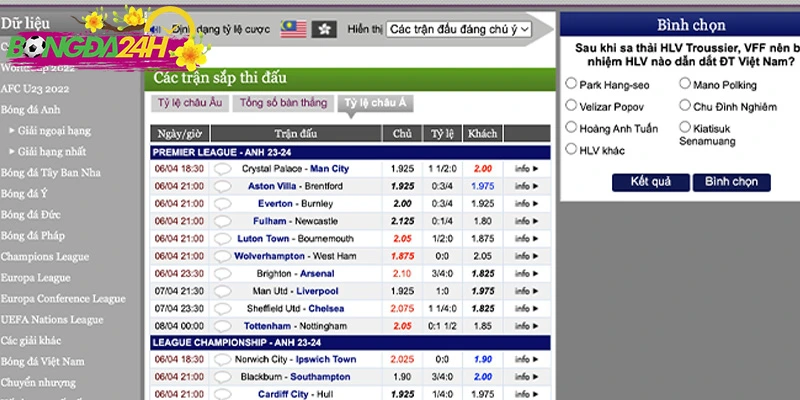Screen dimensions: 800x400
Task: Expand info for Aston Villa - Brentford
Action: [527, 186]
